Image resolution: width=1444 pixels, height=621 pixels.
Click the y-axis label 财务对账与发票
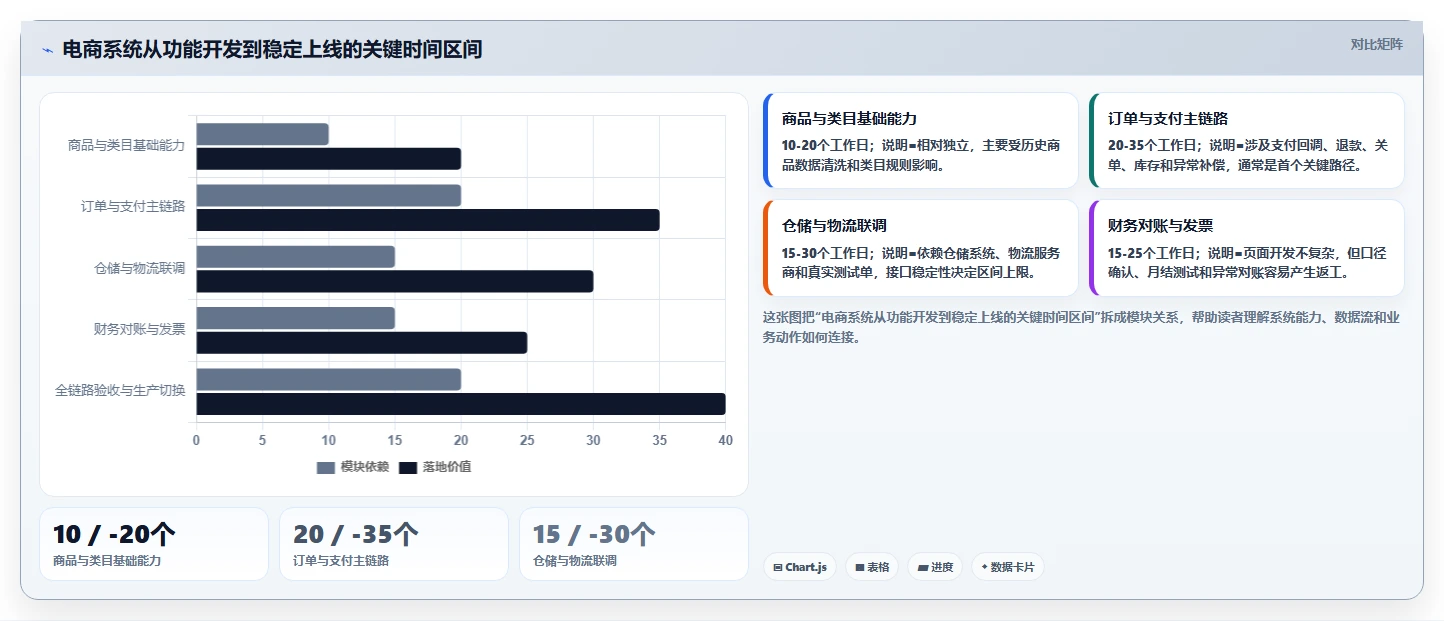tap(139, 329)
